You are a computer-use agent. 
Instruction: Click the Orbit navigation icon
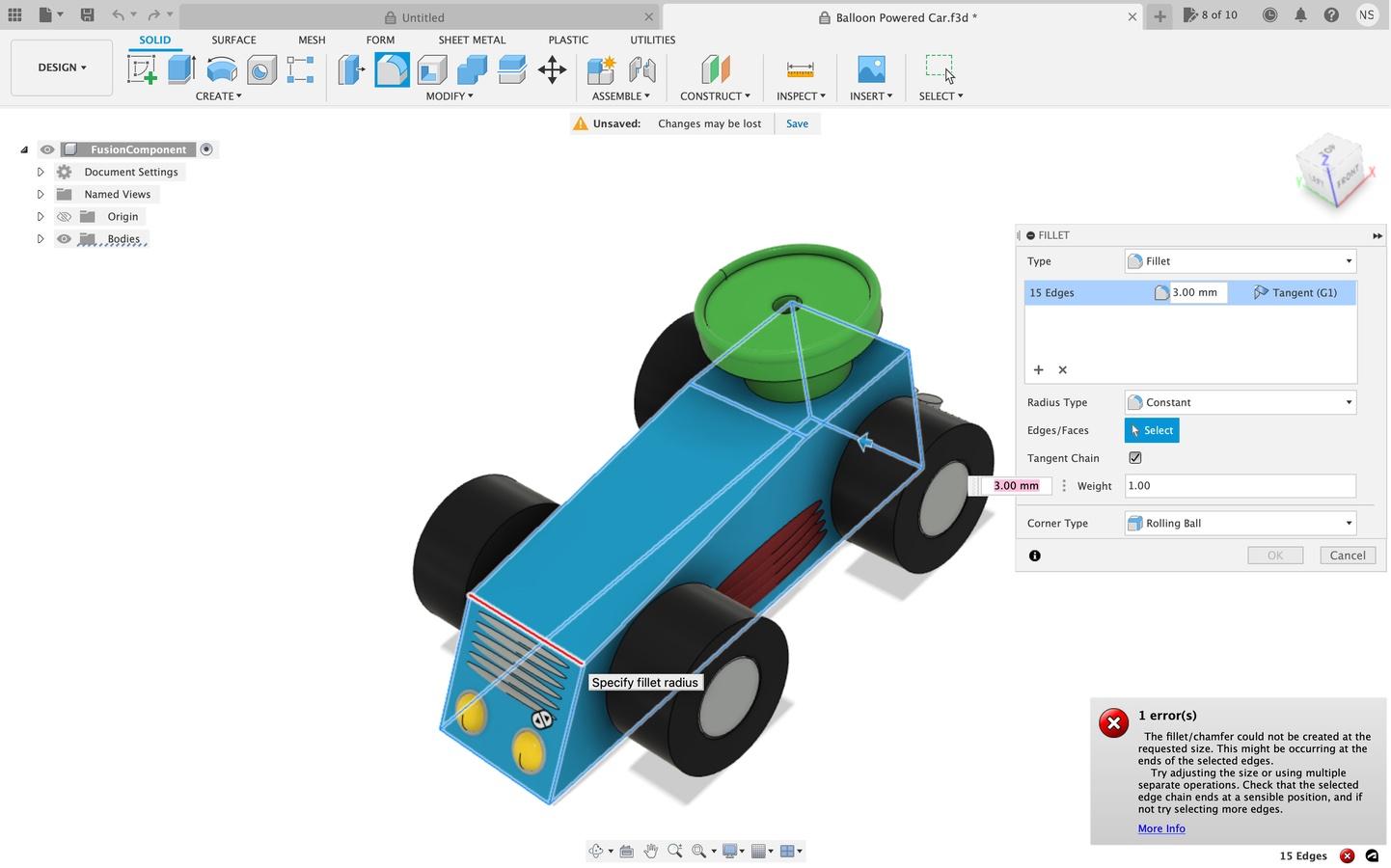point(596,851)
